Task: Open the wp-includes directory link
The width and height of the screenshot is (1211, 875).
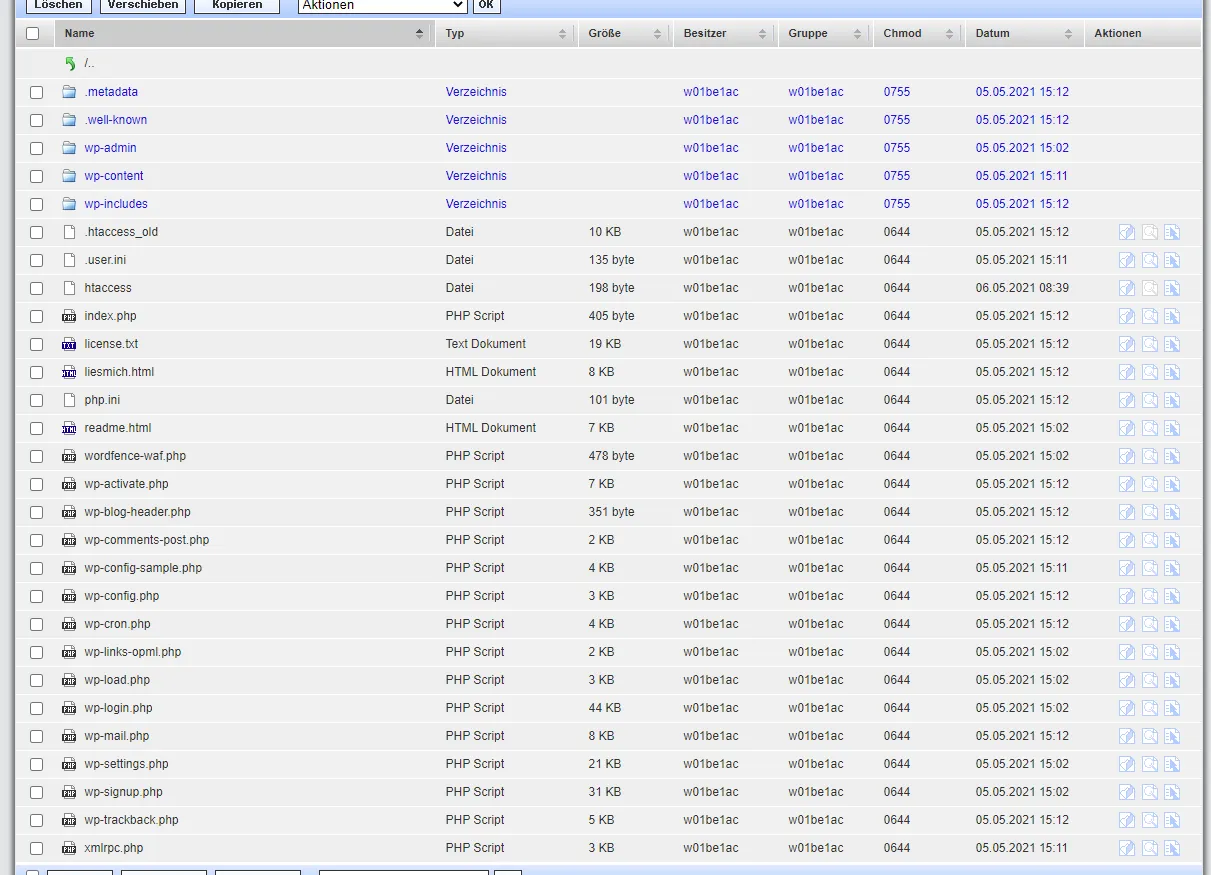Action: click(116, 204)
